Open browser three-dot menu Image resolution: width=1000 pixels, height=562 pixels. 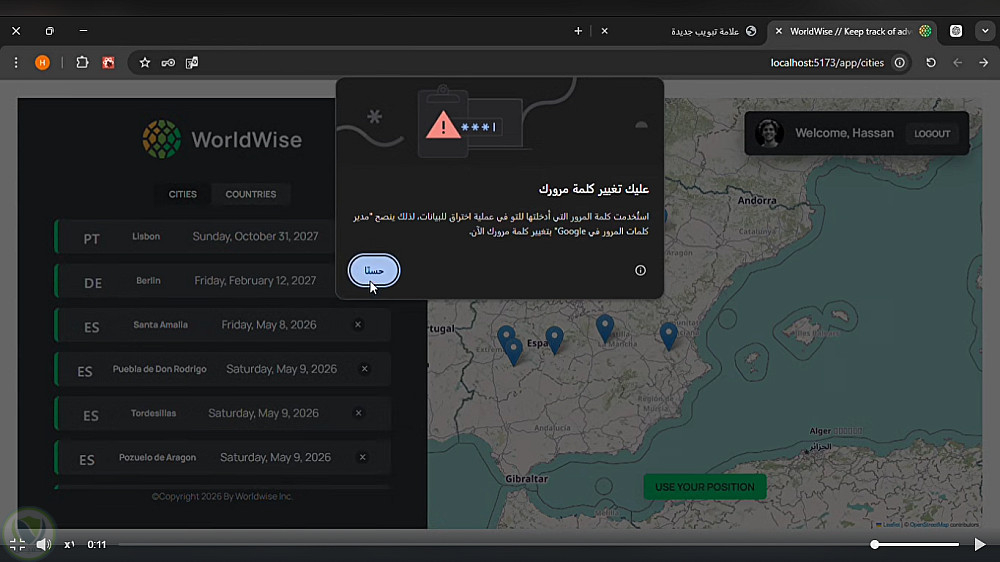point(16,63)
